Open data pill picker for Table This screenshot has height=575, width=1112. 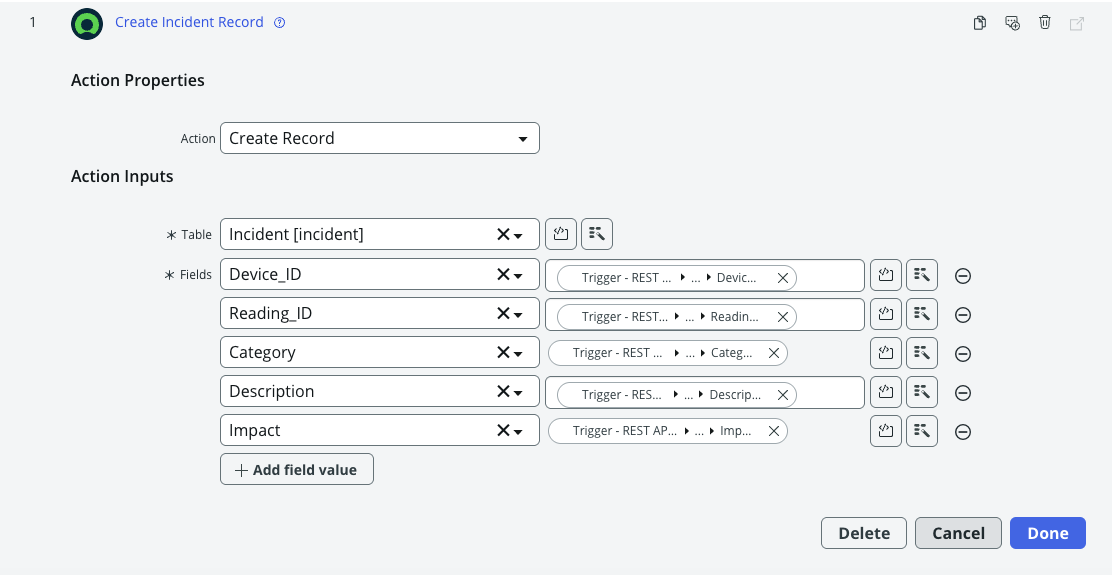[x=596, y=234]
